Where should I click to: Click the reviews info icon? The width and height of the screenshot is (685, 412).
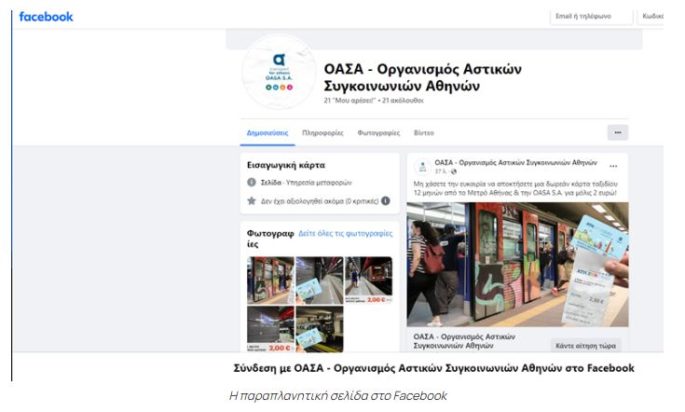[385, 201]
